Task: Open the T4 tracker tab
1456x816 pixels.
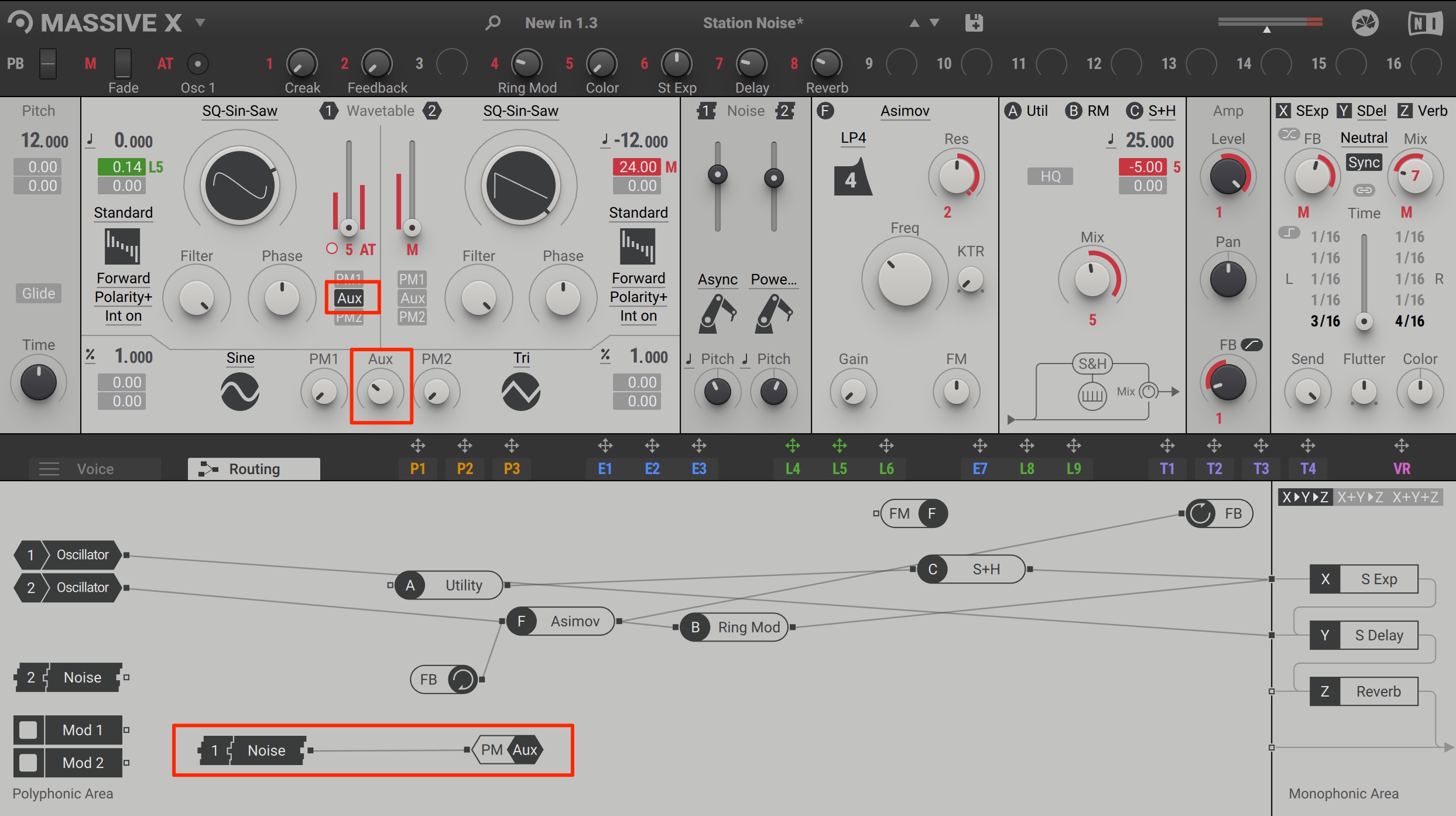Action: tap(1308, 469)
